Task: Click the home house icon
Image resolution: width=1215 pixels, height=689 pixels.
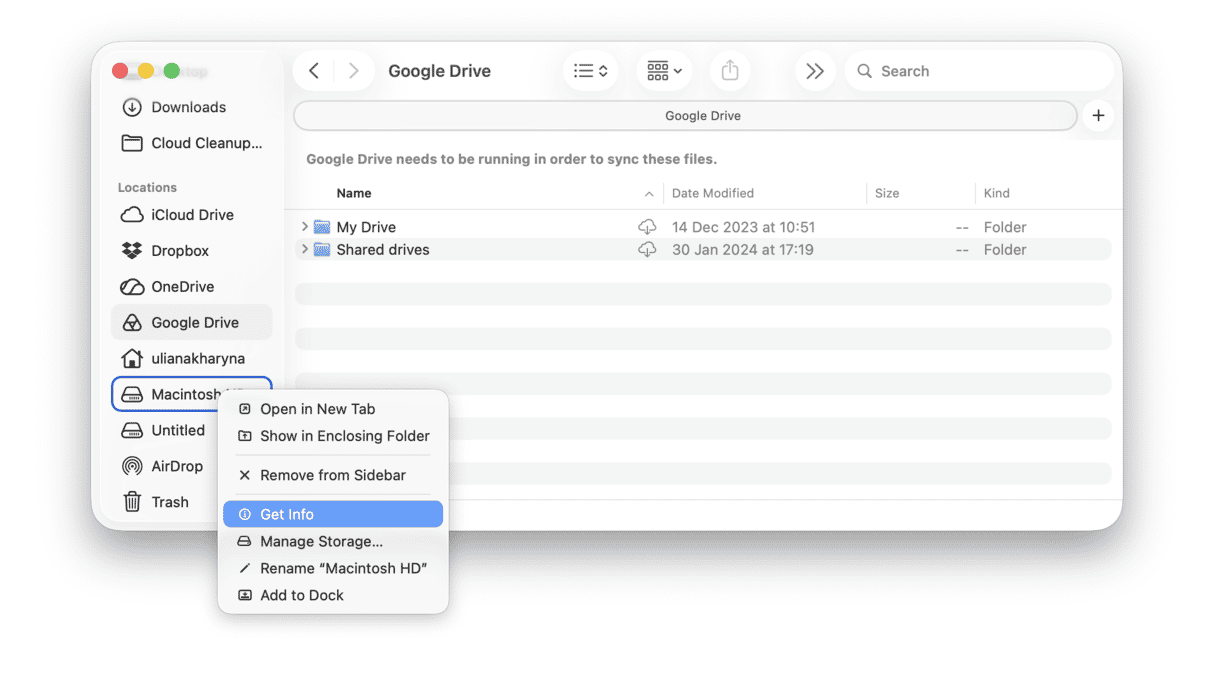Action: coord(132,358)
